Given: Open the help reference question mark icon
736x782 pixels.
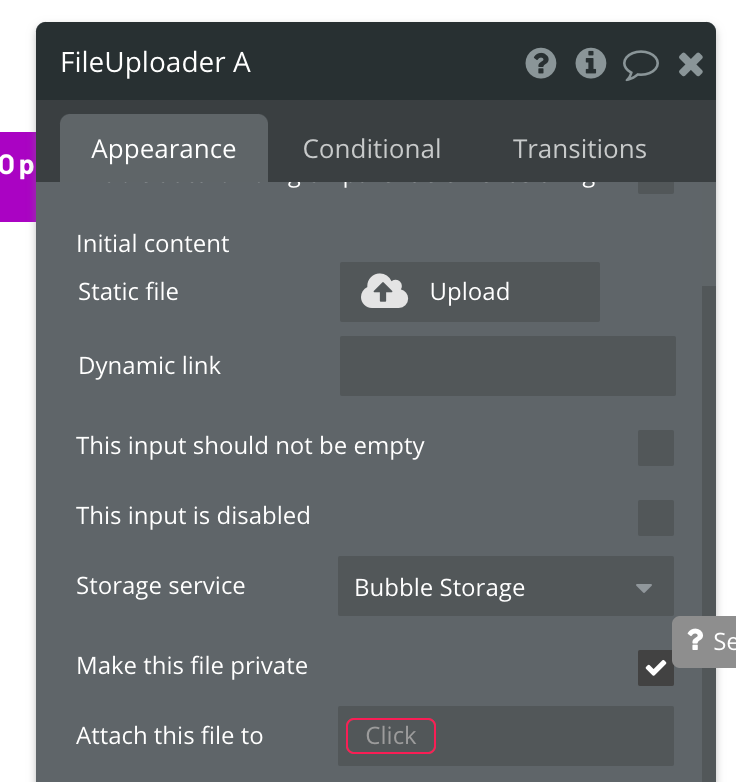Looking at the screenshot, I should point(541,64).
